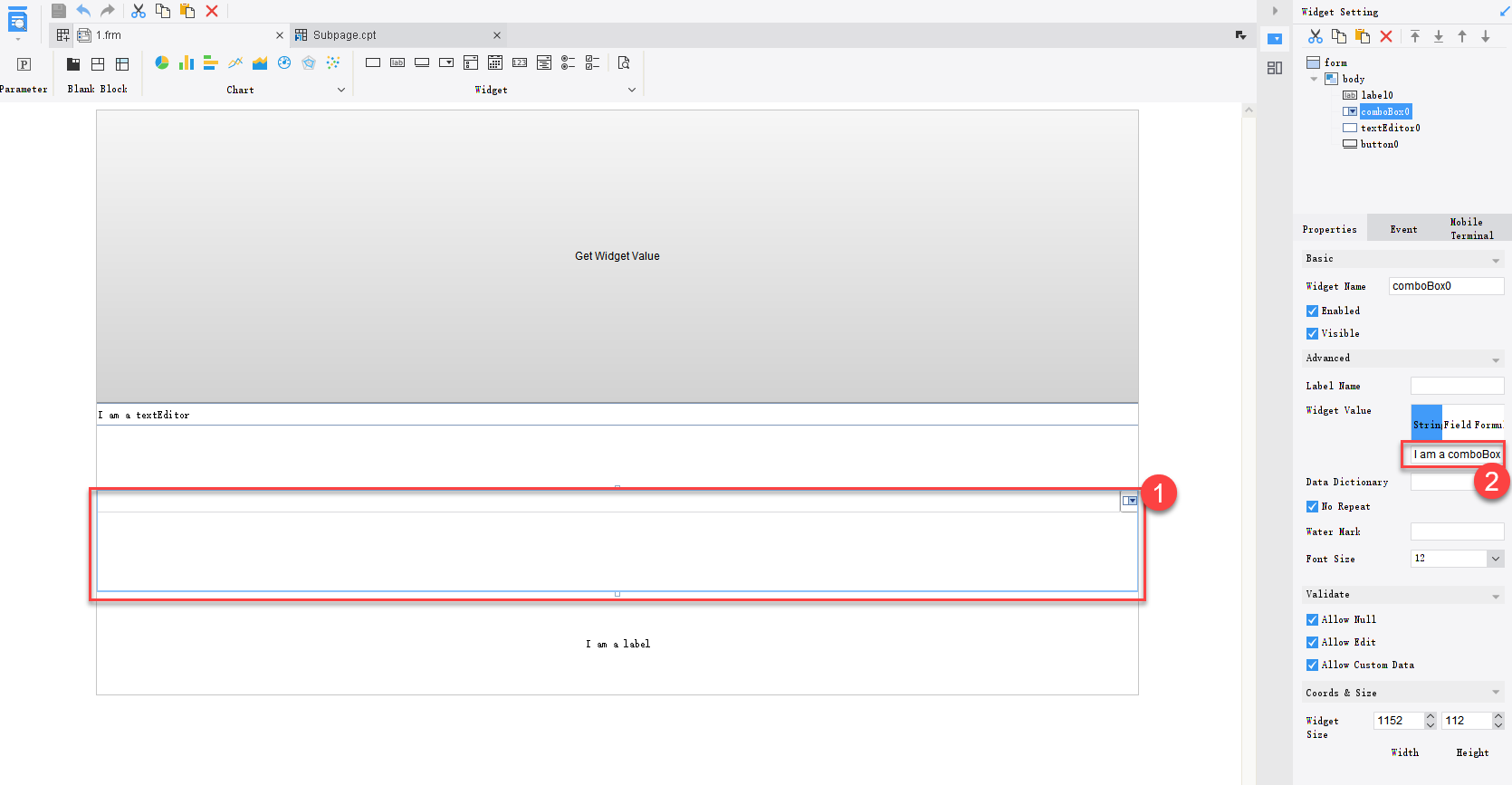This screenshot has height=785, width=1512.
Task: Add the Parameter panel block
Action: [x=24, y=64]
